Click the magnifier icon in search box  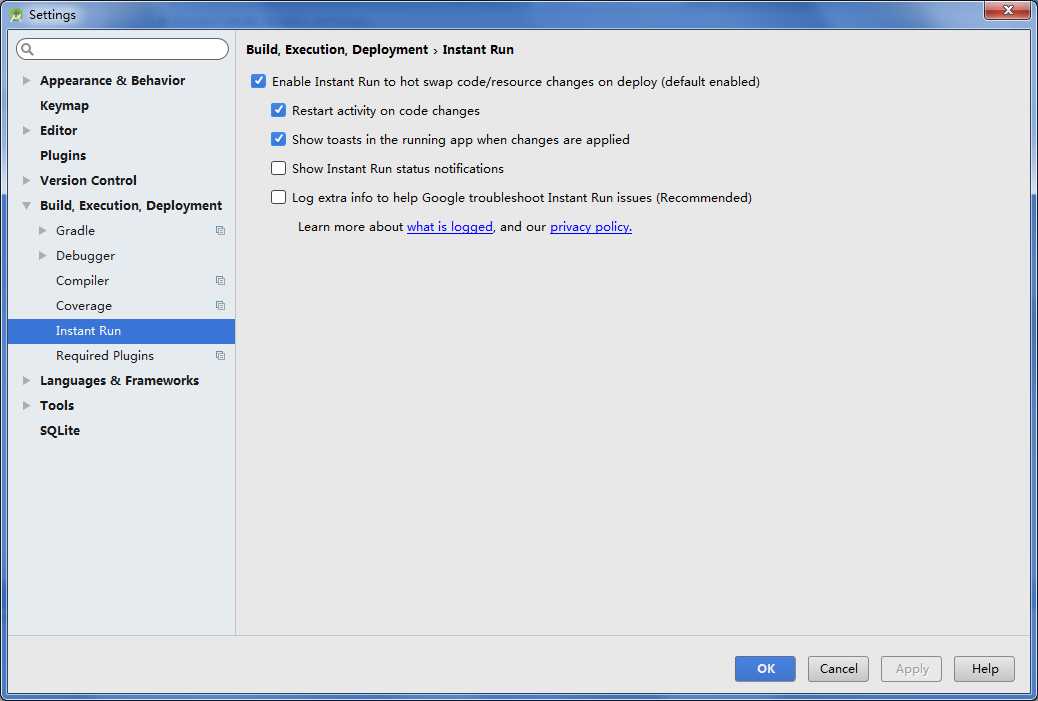(x=27, y=49)
